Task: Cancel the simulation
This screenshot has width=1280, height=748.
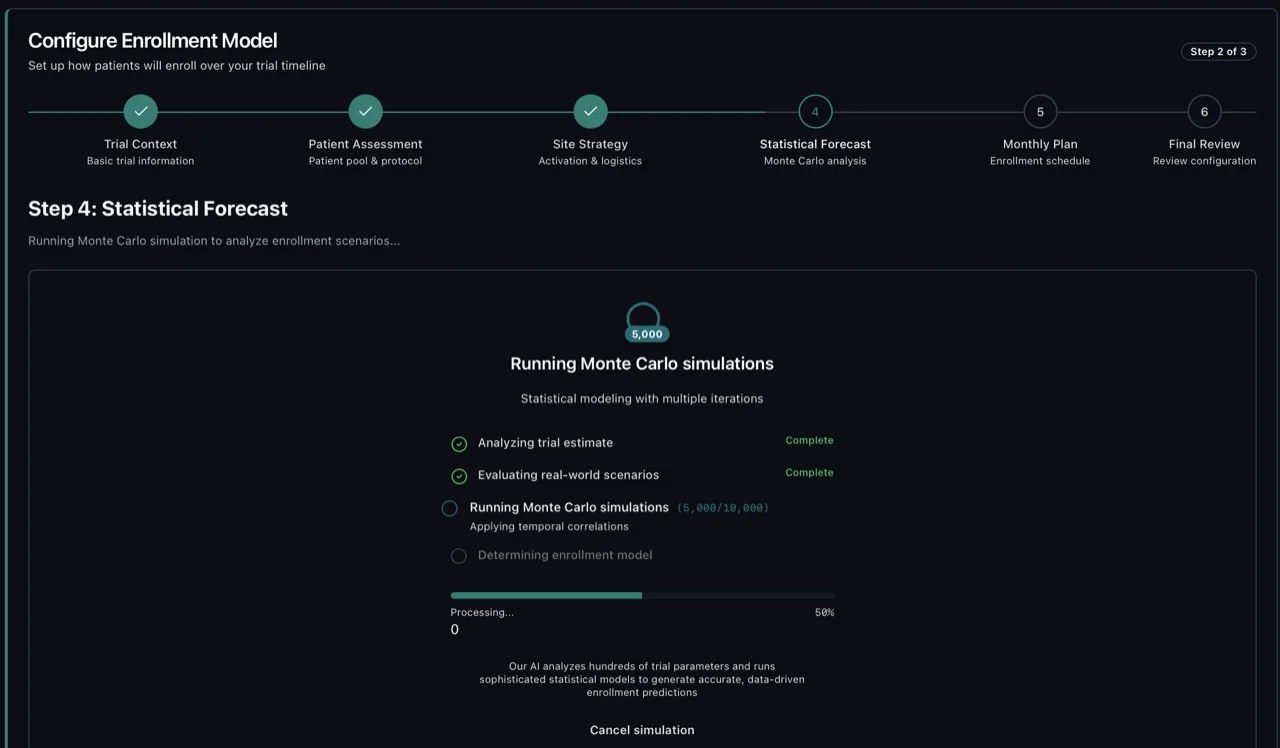Action: (642, 730)
